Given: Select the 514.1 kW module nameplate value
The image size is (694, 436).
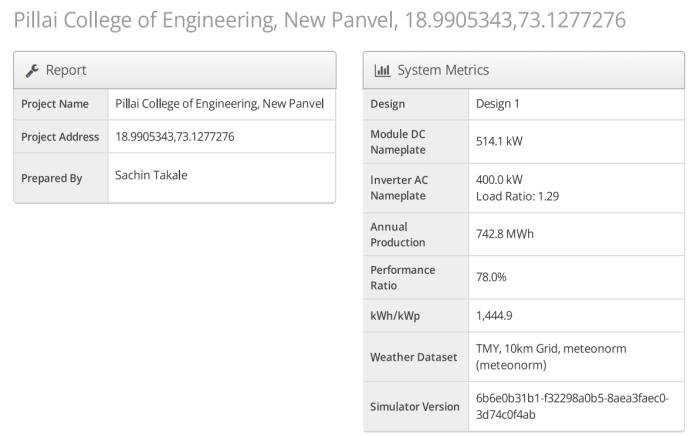Looking at the screenshot, I should (x=499, y=141).
